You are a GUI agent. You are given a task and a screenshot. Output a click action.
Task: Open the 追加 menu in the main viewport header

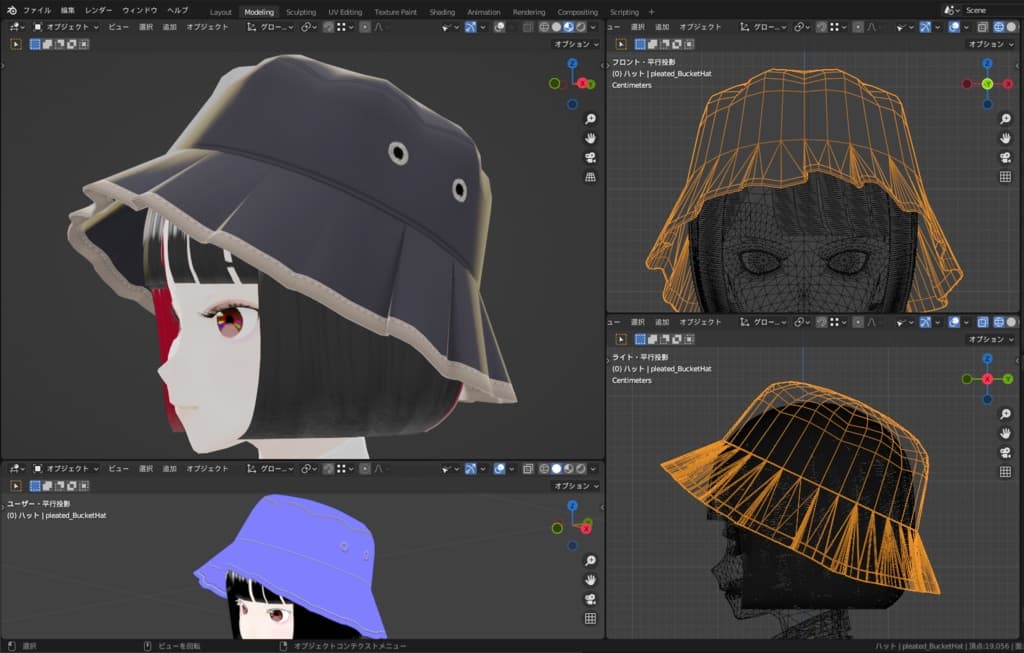click(170, 27)
